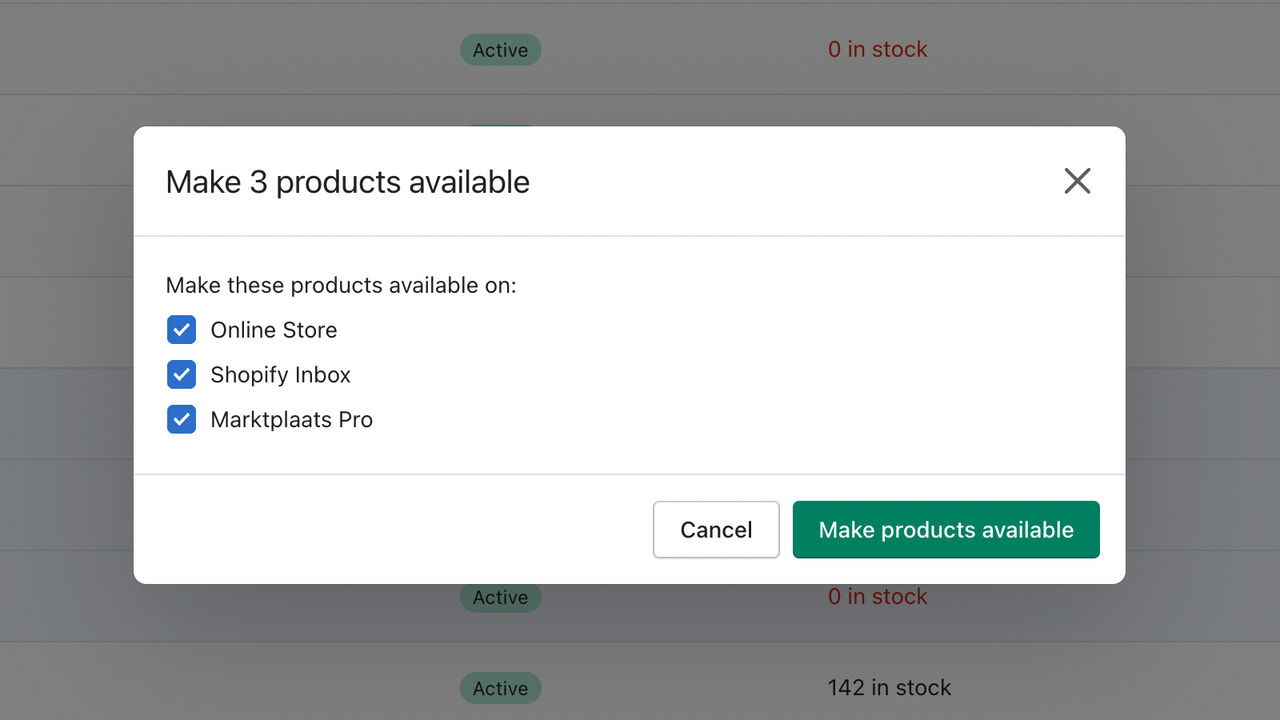Click the red 0 in stock text below dialog
Image resolution: width=1280 pixels, height=720 pixels.
click(x=877, y=596)
